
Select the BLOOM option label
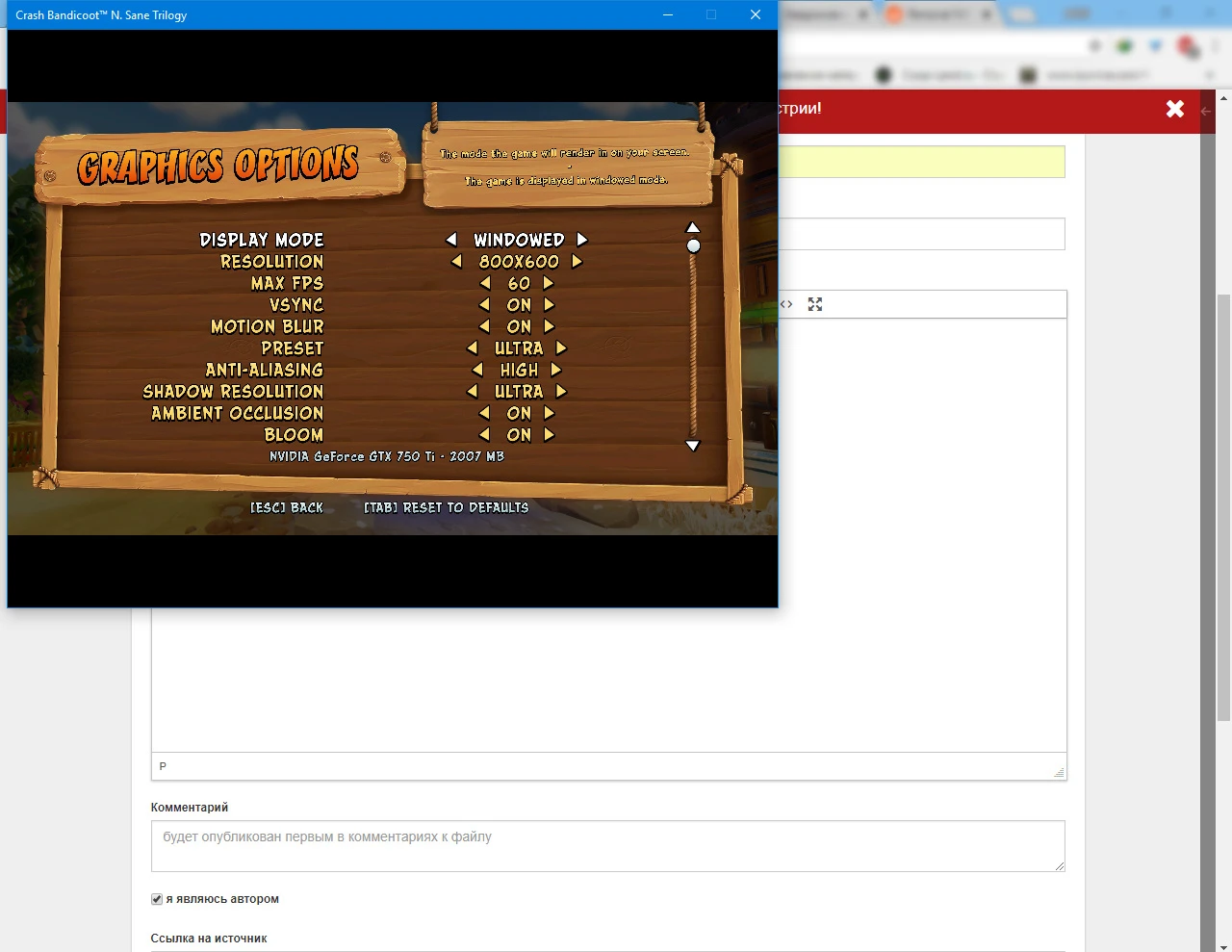pyautogui.click(x=295, y=434)
